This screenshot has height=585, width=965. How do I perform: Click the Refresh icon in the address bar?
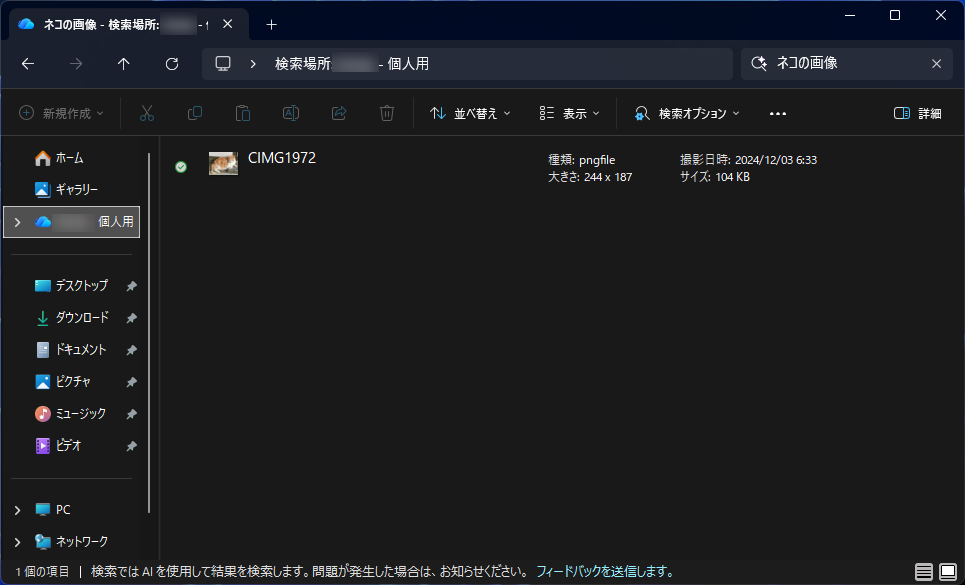(x=171, y=63)
